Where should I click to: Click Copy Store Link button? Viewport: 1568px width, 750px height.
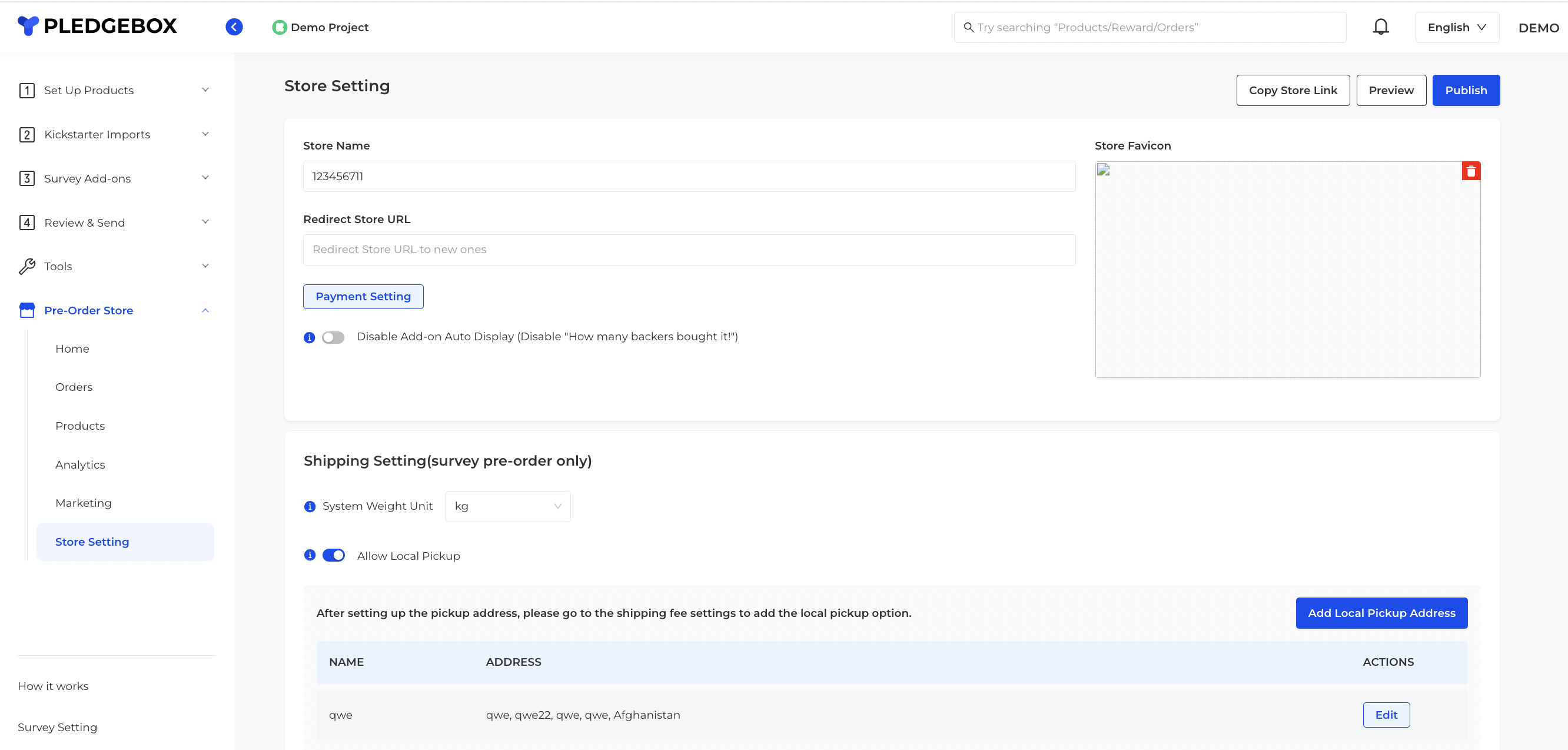tap(1293, 91)
